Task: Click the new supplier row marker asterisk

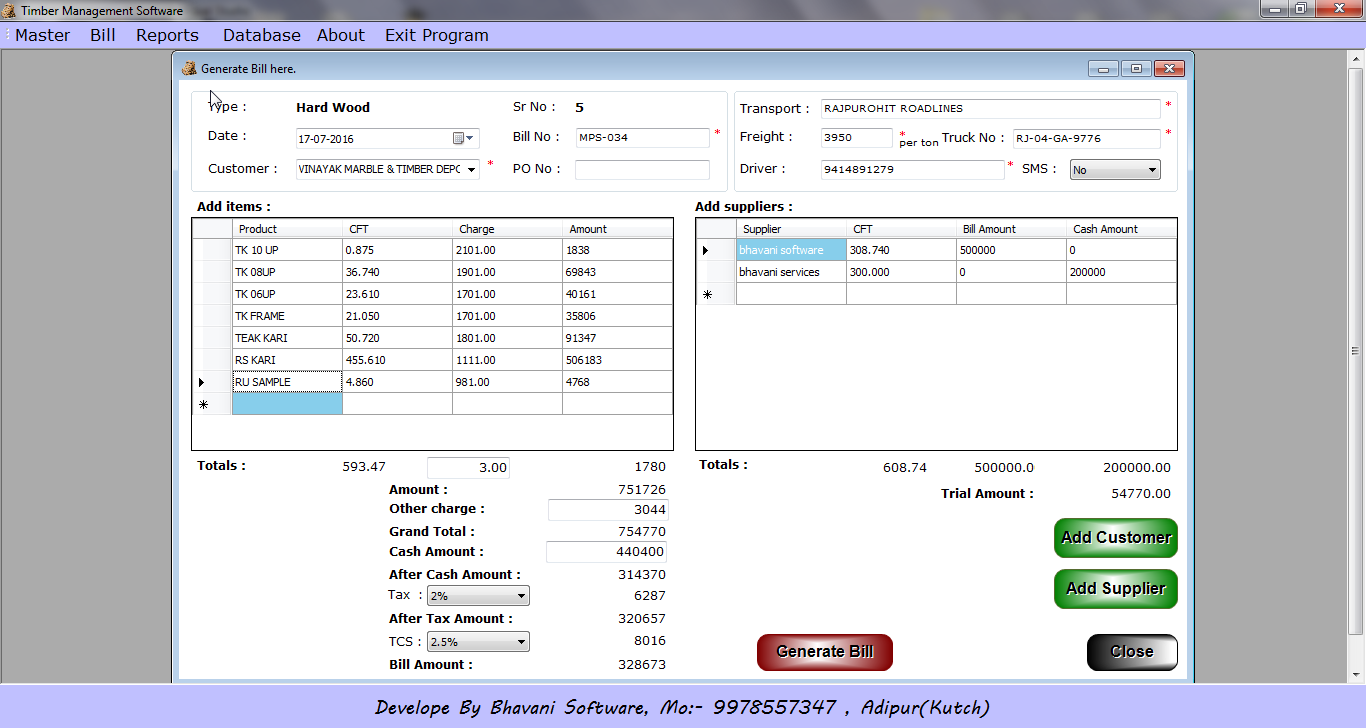Action: click(x=707, y=295)
